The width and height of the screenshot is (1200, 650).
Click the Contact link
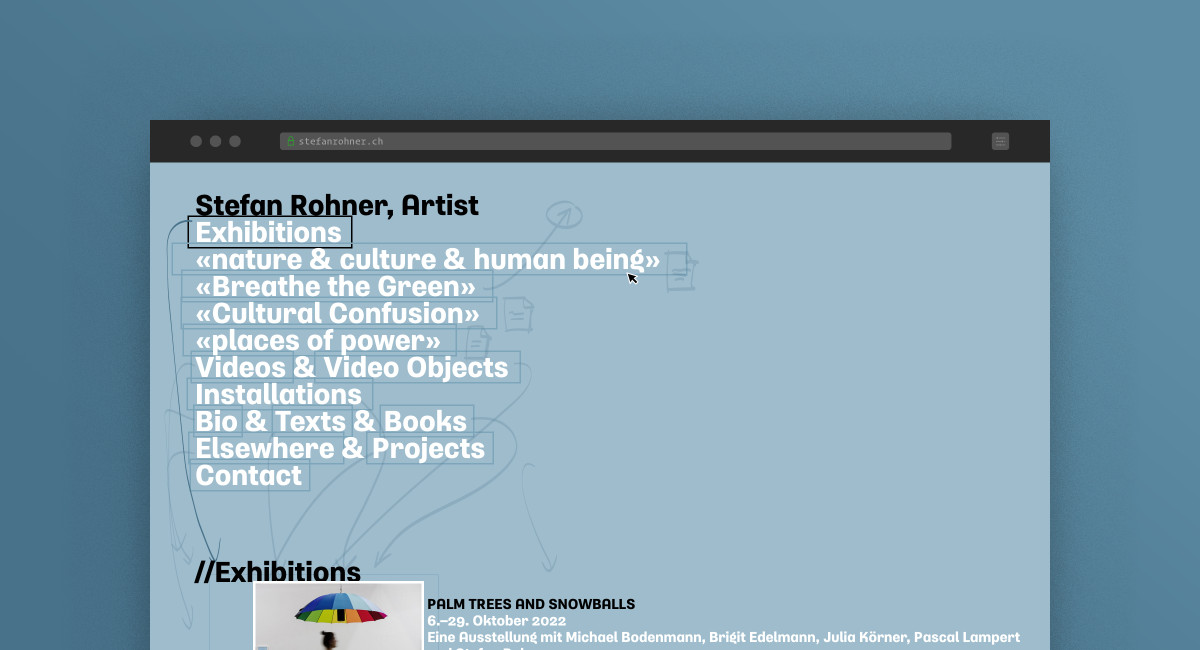coord(248,476)
